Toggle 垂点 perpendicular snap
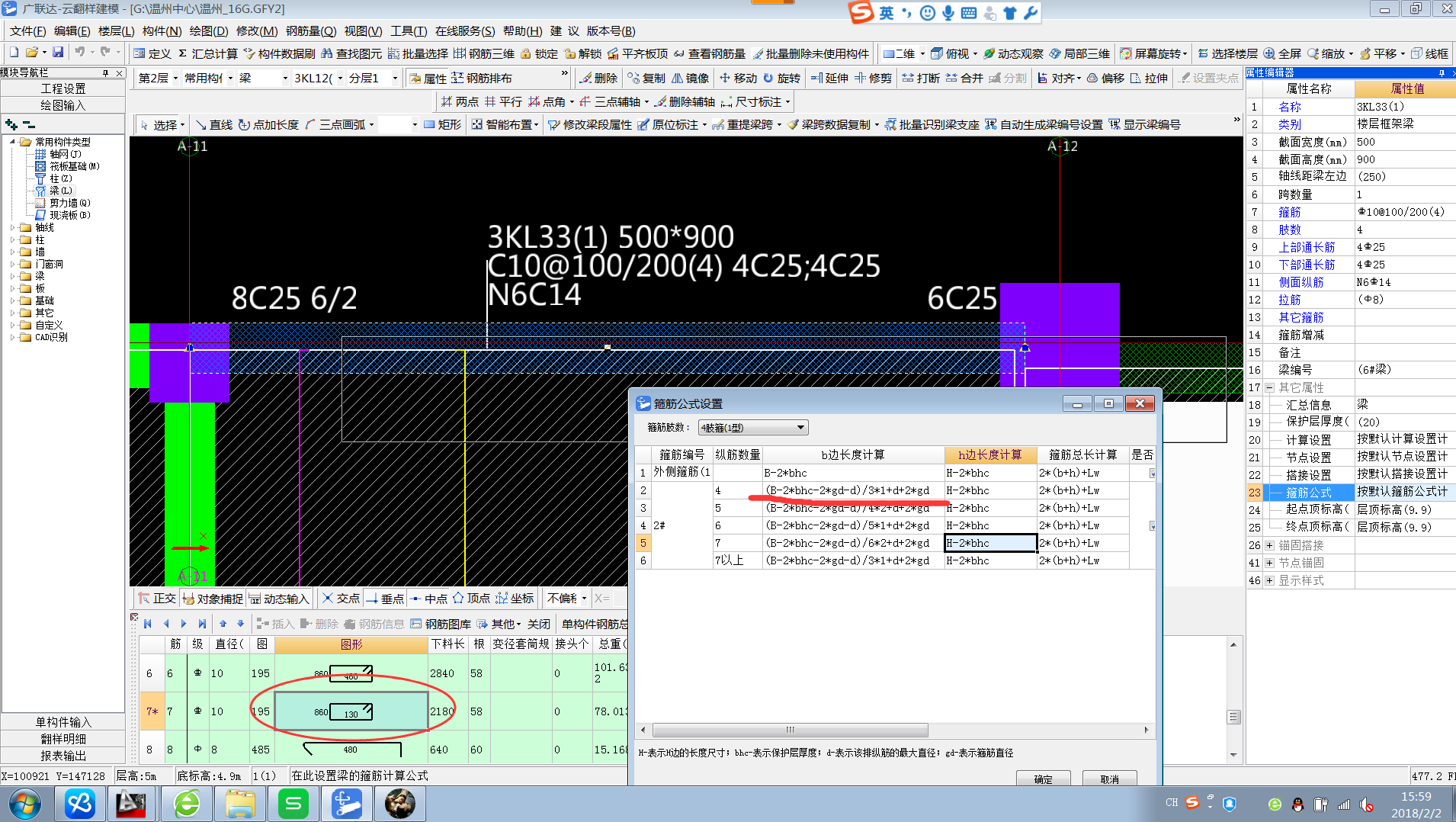Screen dimensions: 1456x822 (x=385, y=599)
